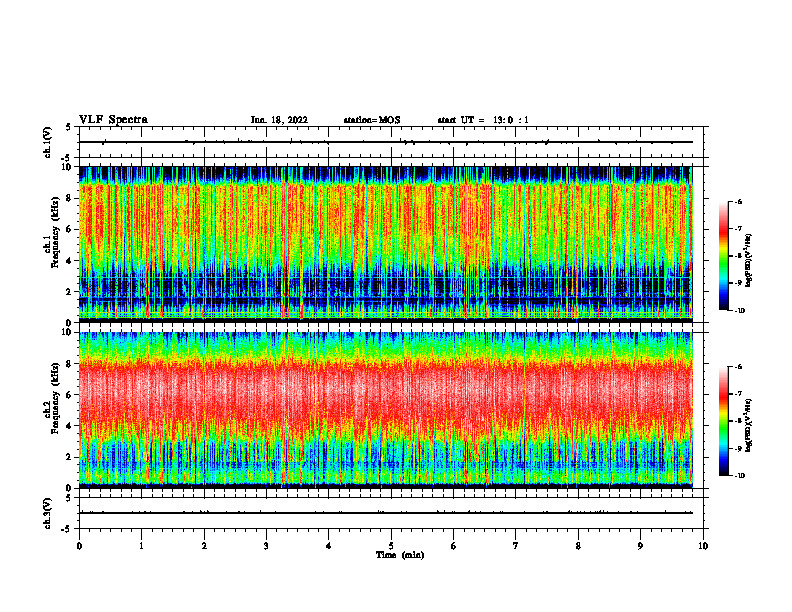The height and width of the screenshot is (612, 792).
Task: Click the time axis tick label "5"
Action: (391, 546)
